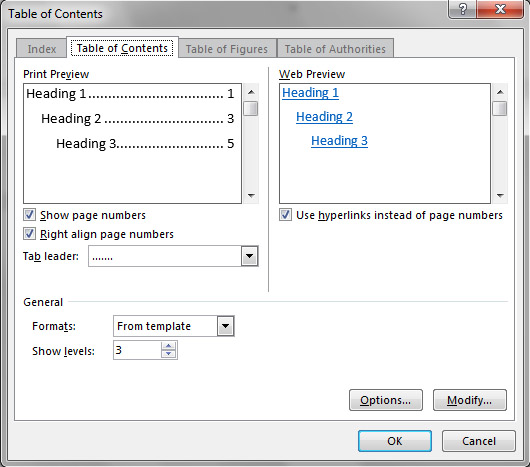Click the Options... button
The height and width of the screenshot is (467, 530).
point(386,400)
